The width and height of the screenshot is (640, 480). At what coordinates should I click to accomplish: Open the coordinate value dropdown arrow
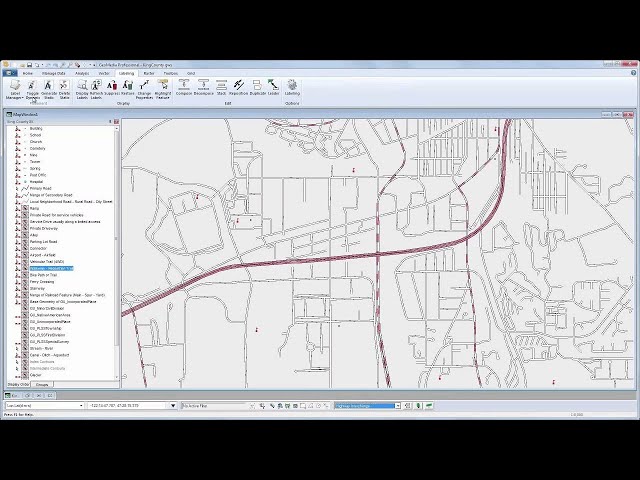click(173, 406)
